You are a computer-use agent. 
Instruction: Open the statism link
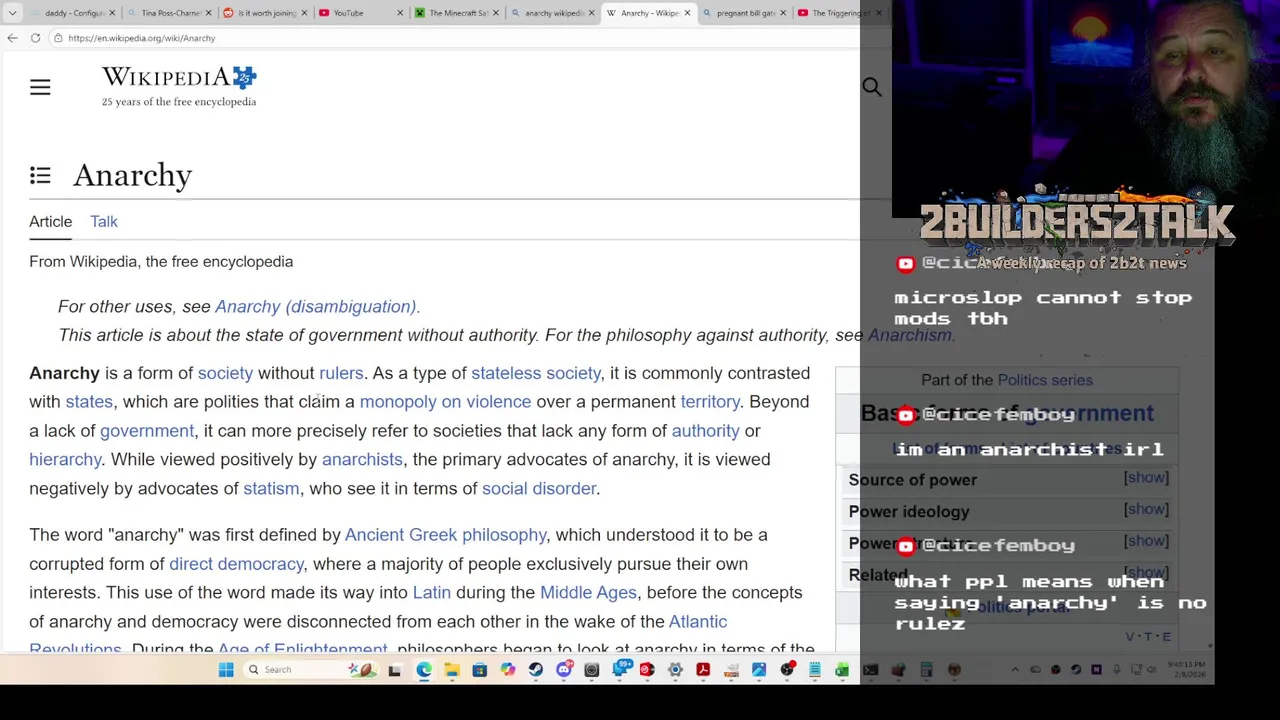tap(271, 489)
